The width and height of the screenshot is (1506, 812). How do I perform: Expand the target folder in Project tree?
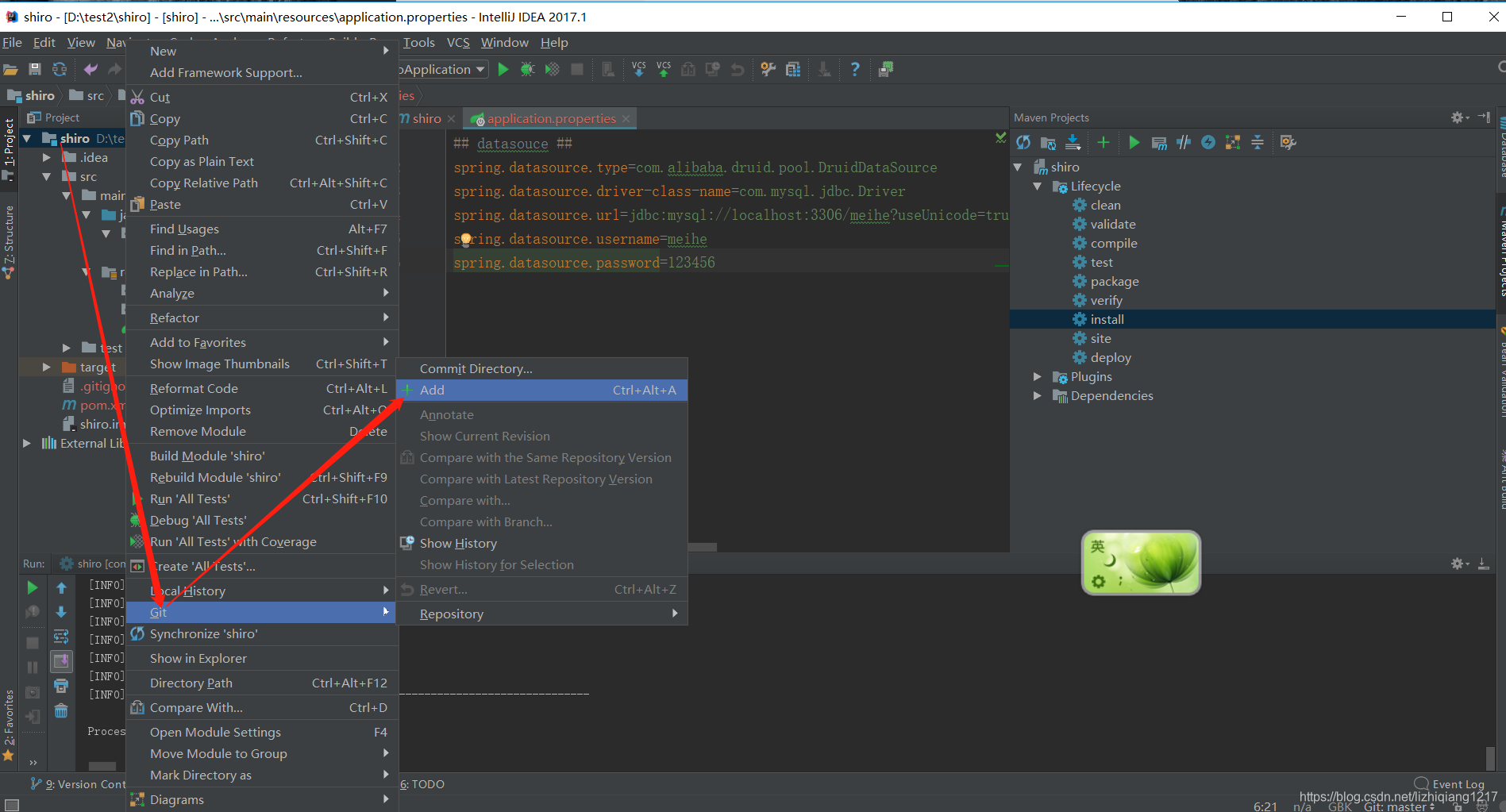coord(47,368)
